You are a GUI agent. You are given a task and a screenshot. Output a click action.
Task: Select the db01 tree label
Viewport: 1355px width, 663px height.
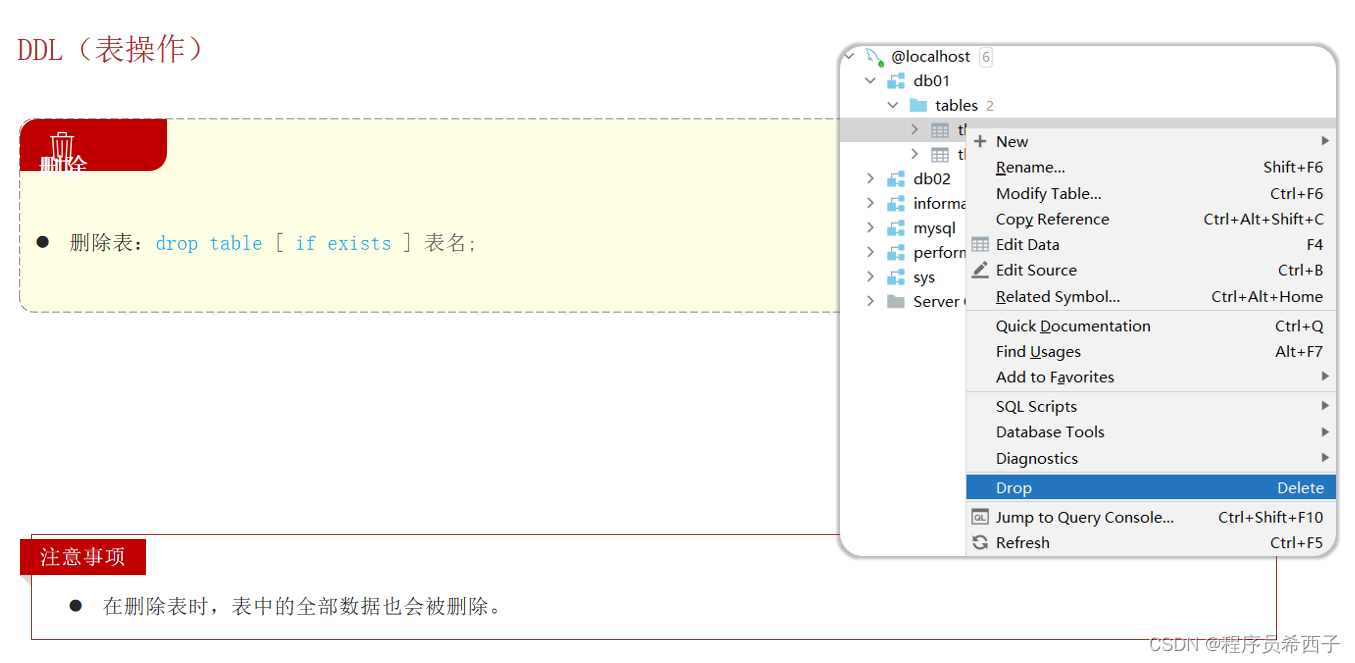click(932, 81)
